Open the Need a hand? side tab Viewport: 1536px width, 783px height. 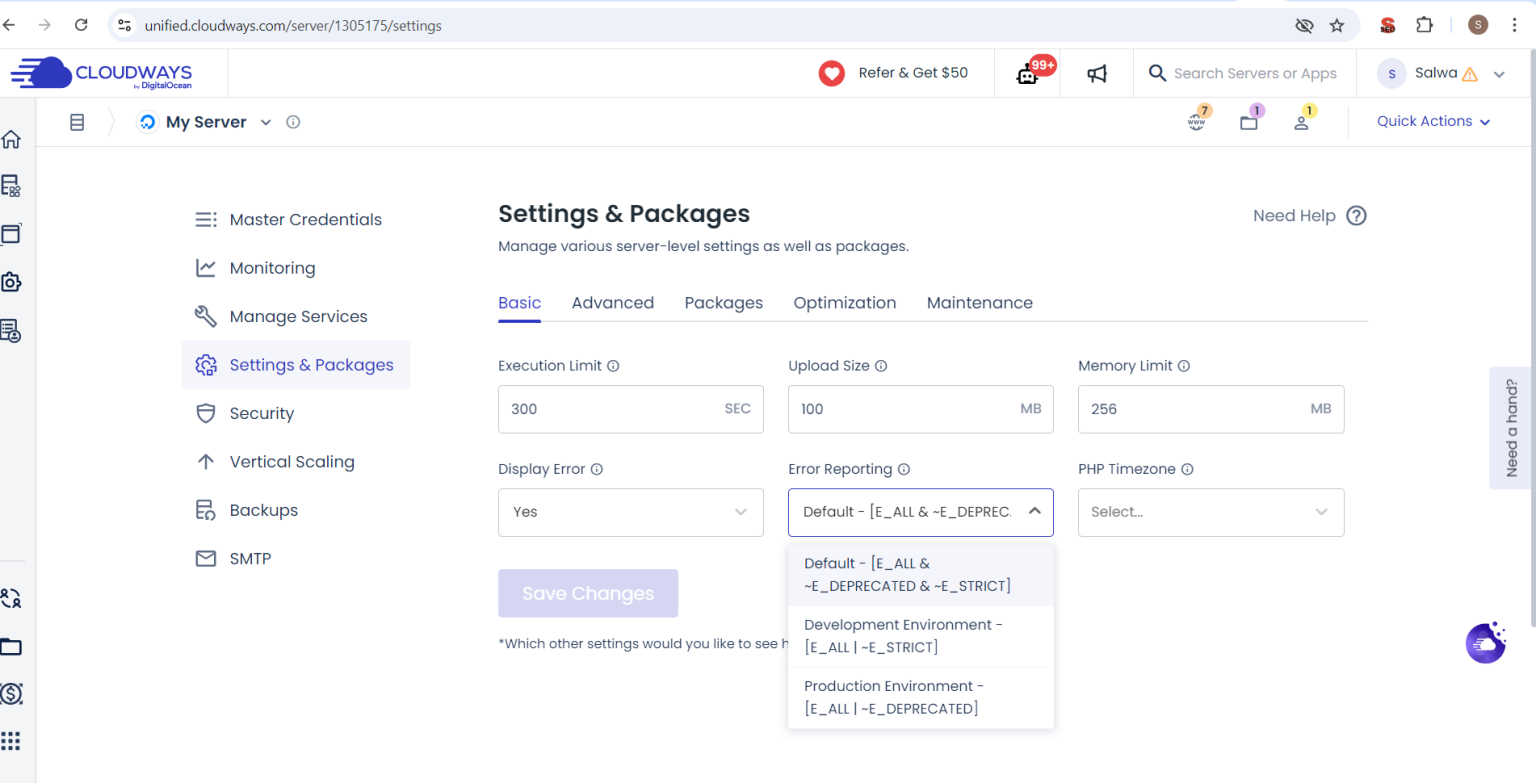[x=1512, y=428]
